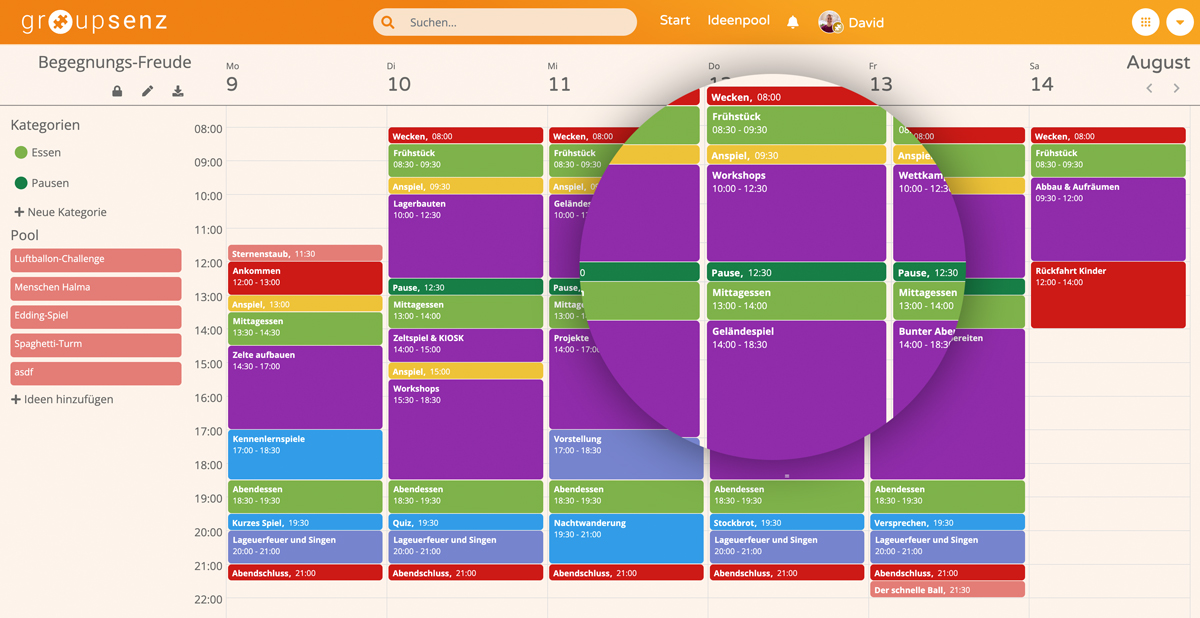Image resolution: width=1200 pixels, height=618 pixels.
Task: Open Friday's Der schnelle Ball event
Action: 947,590
